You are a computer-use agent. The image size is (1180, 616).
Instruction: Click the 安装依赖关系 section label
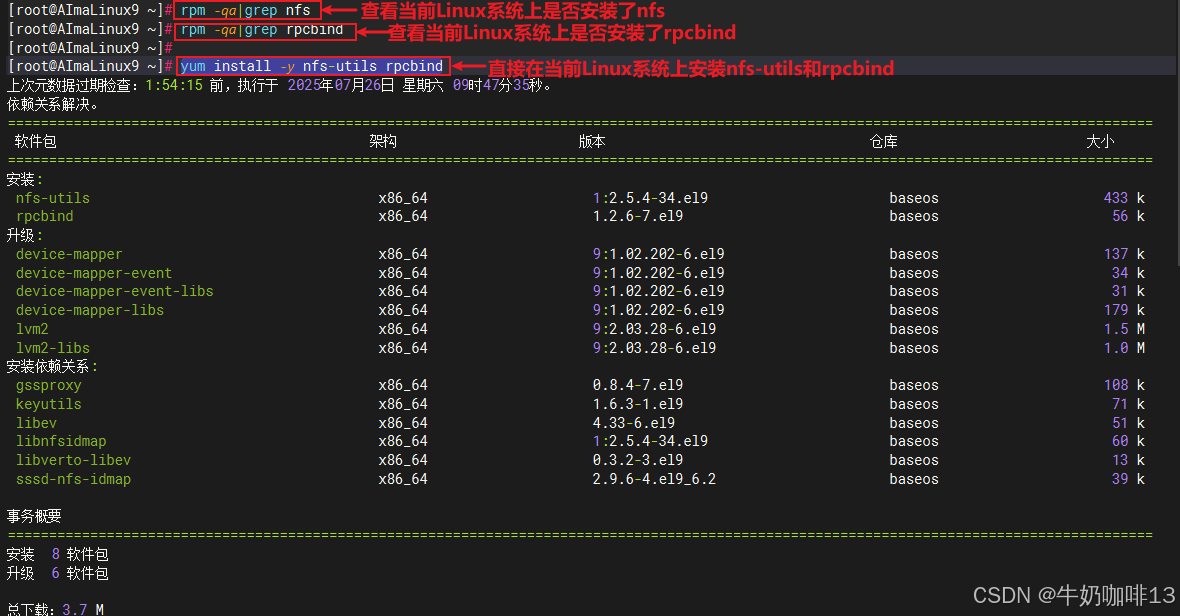52,366
